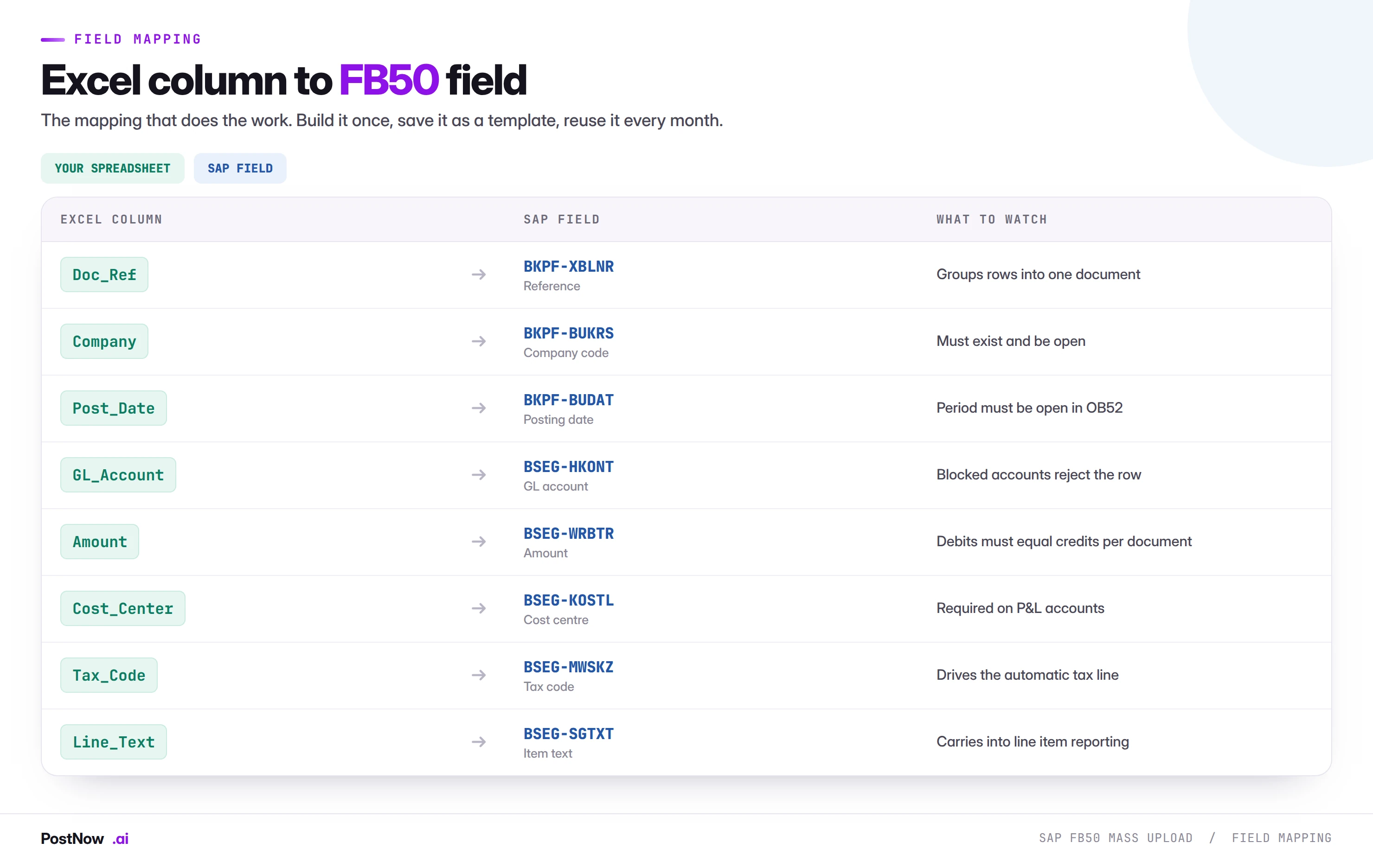Click the Post_Date column chip
Viewport: 1373px width, 868px height.
(114, 408)
